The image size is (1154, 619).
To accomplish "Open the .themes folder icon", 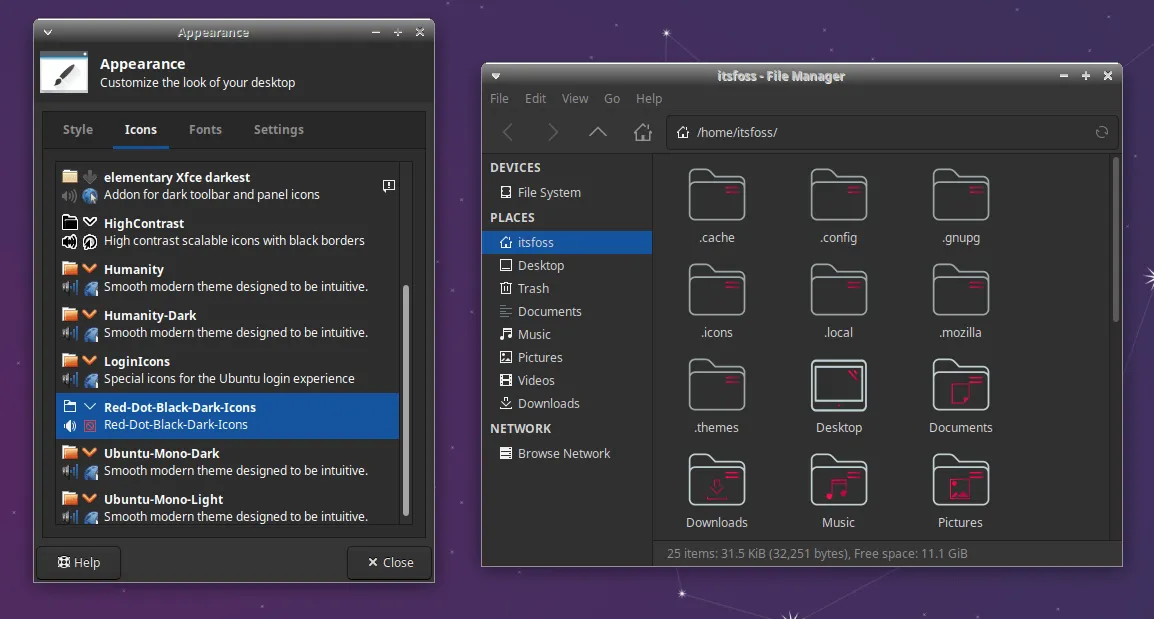I will 717,386.
